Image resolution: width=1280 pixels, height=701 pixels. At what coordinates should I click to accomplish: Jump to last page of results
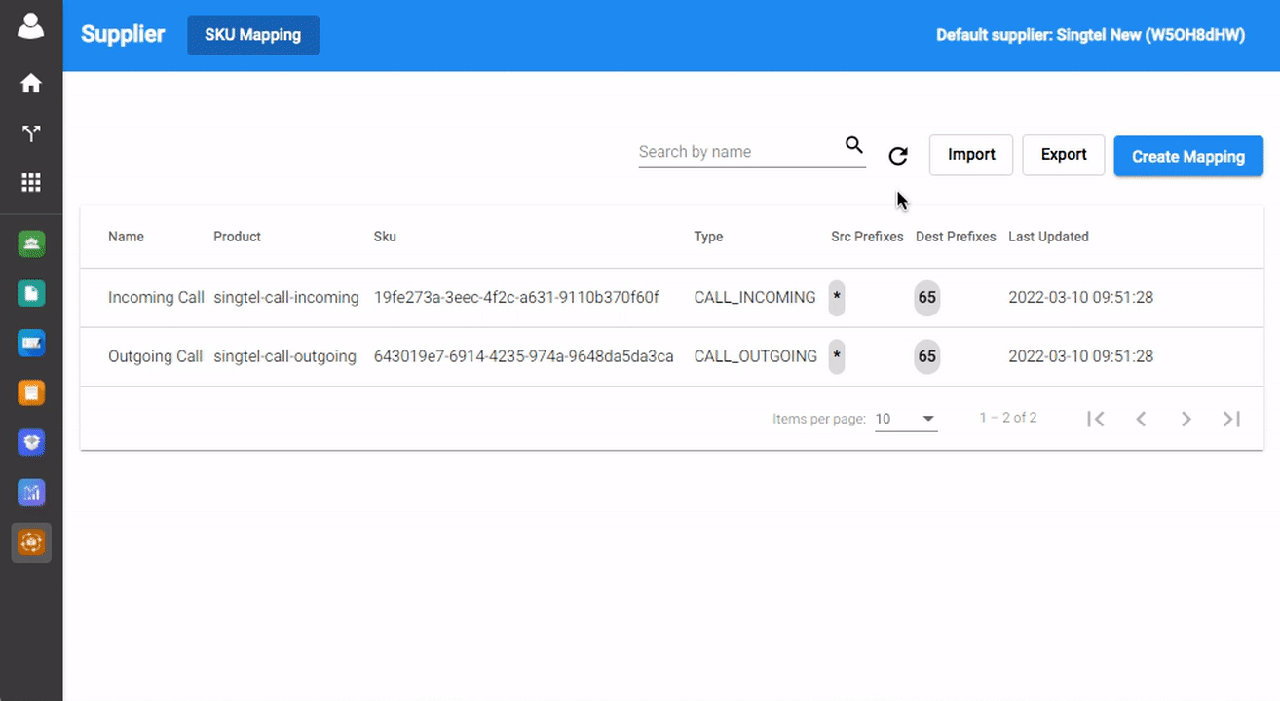click(1232, 419)
